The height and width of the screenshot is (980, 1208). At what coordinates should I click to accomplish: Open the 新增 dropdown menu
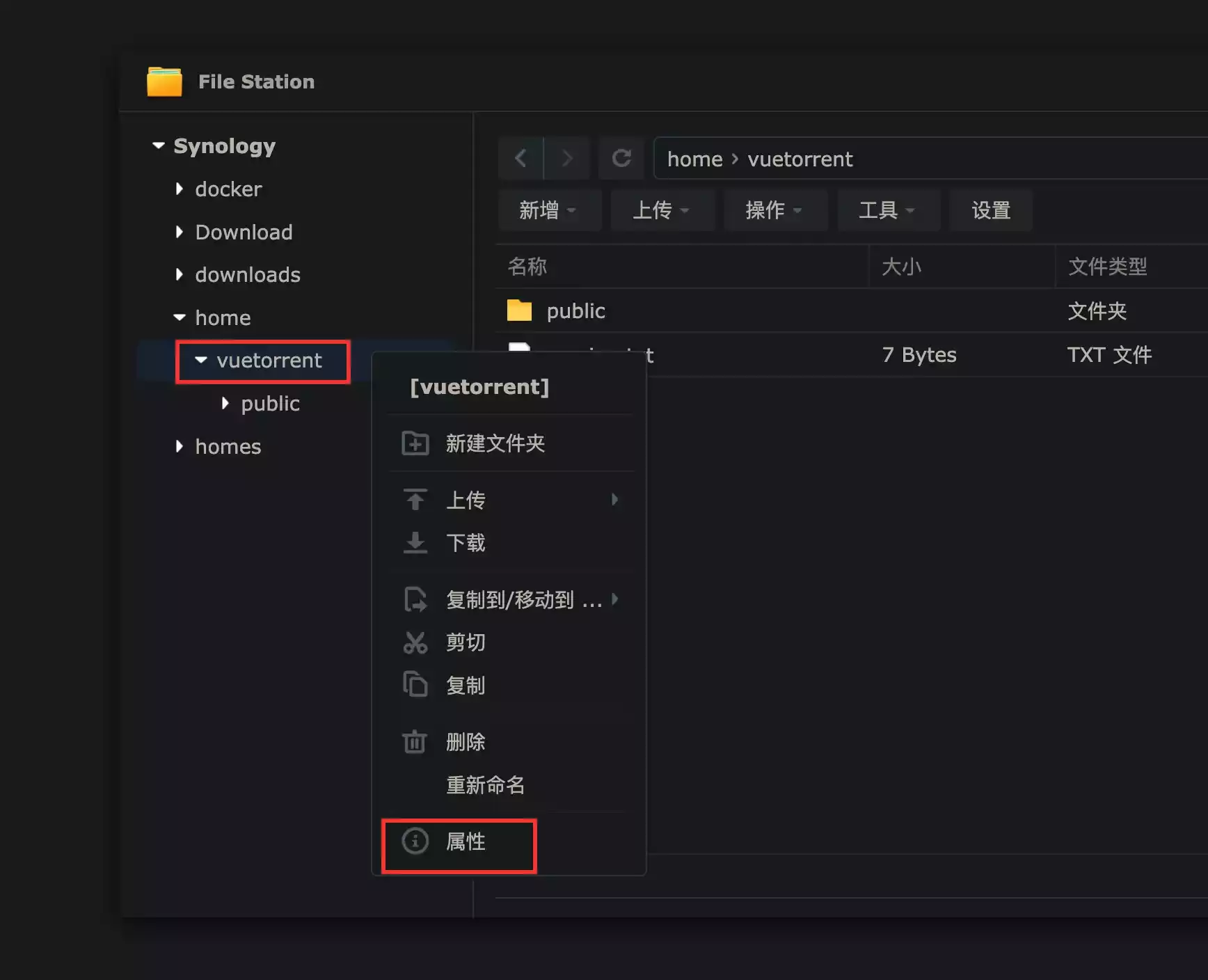pyautogui.click(x=549, y=210)
